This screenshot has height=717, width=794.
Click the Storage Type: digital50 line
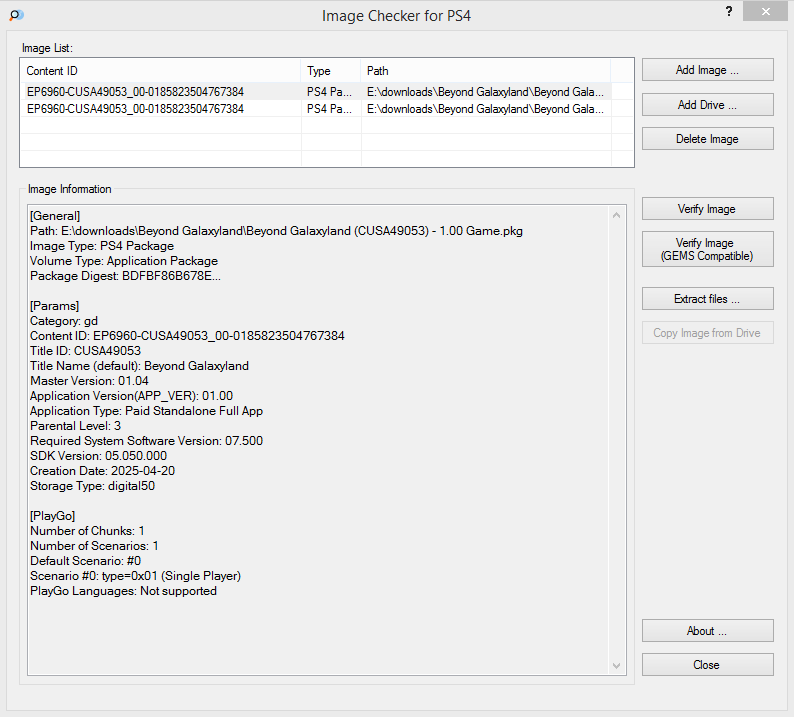(92, 486)
